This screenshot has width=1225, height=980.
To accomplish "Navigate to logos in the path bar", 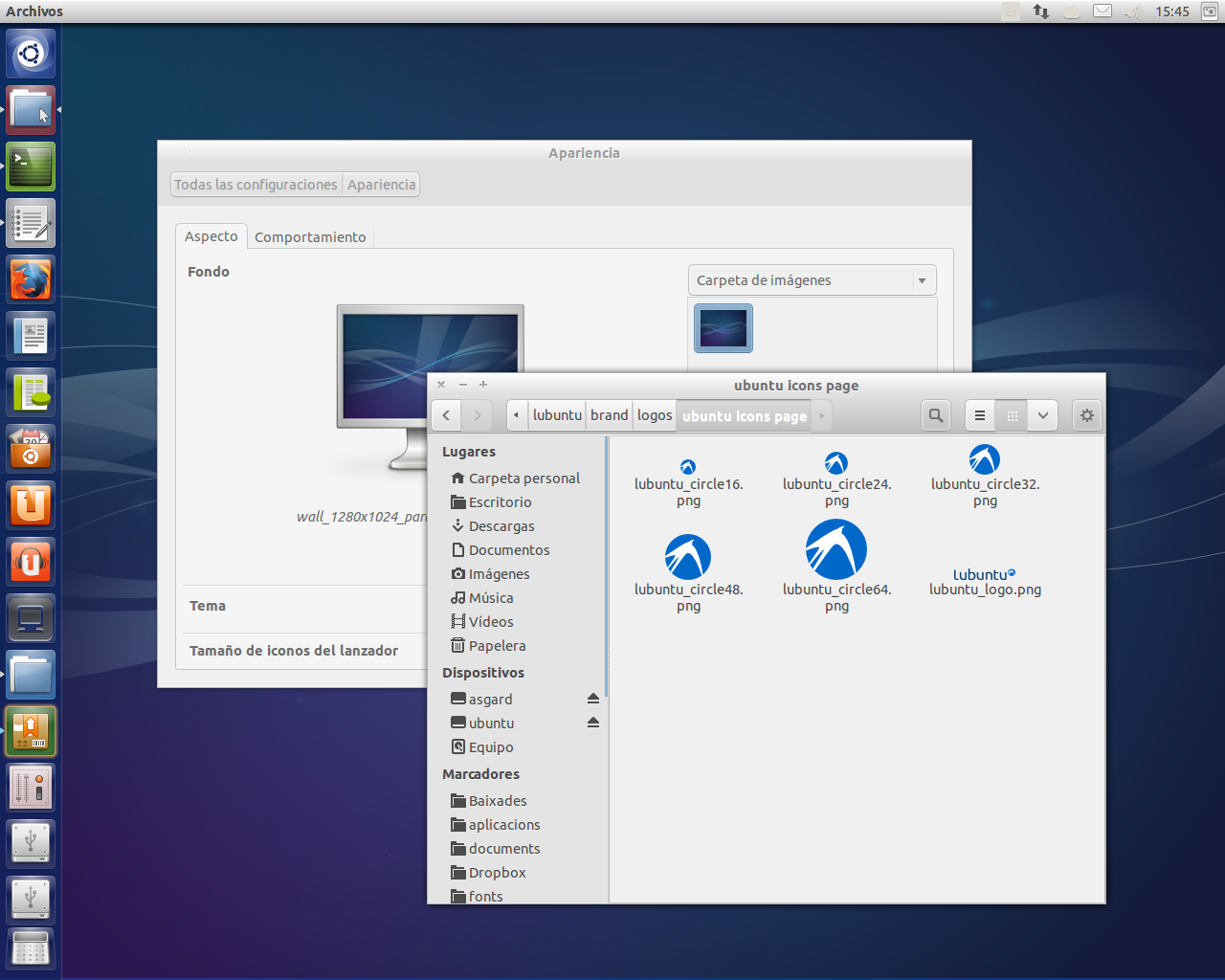I will (655, 415).
